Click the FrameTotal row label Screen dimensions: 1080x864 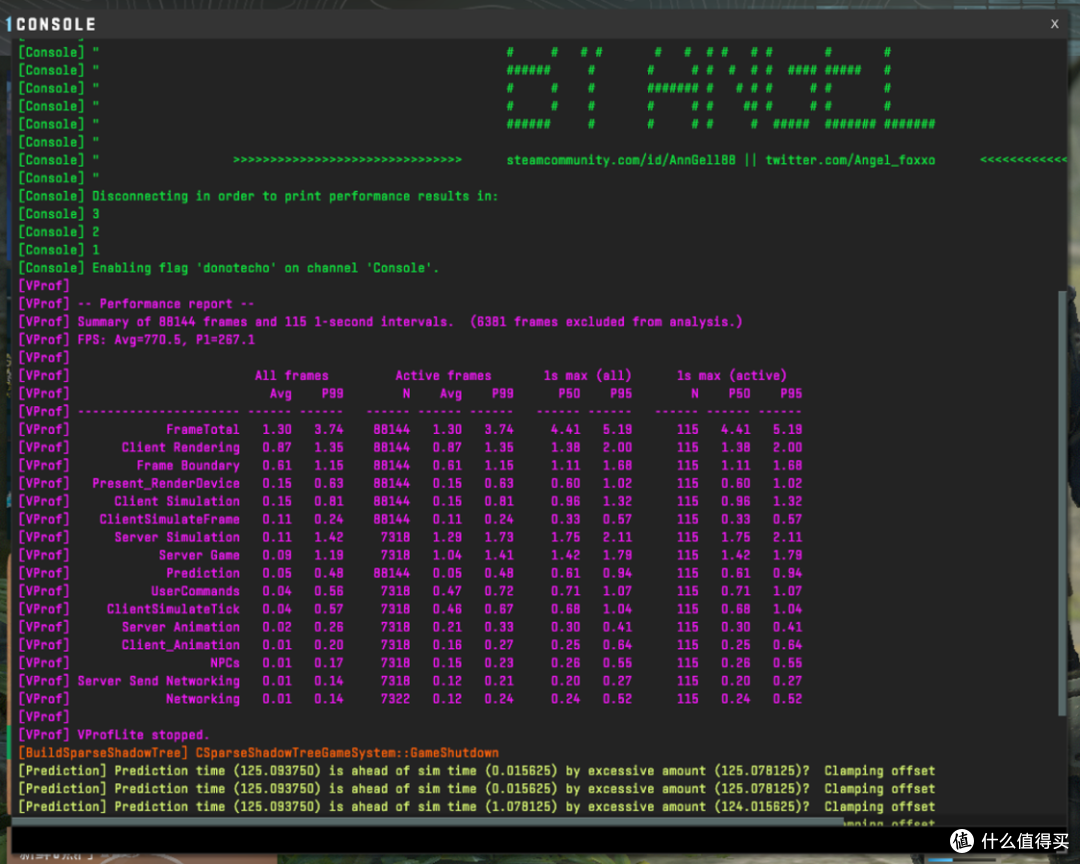(202, 429)
